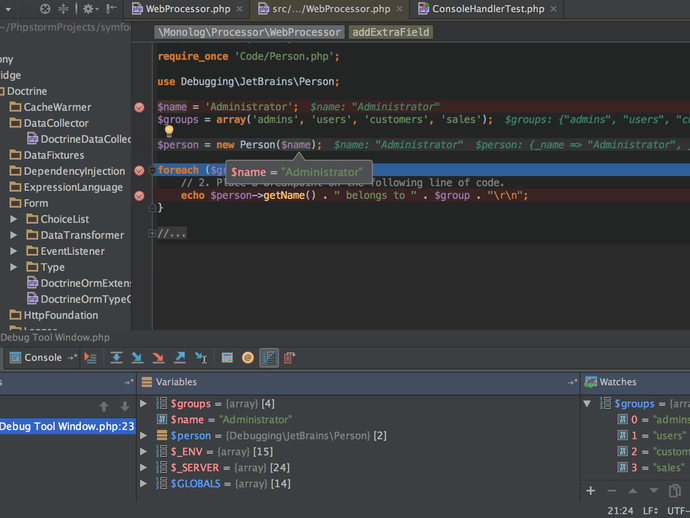Open the Console tab in debug panel
Screen dimensions: 690x518
pos(42,357)
